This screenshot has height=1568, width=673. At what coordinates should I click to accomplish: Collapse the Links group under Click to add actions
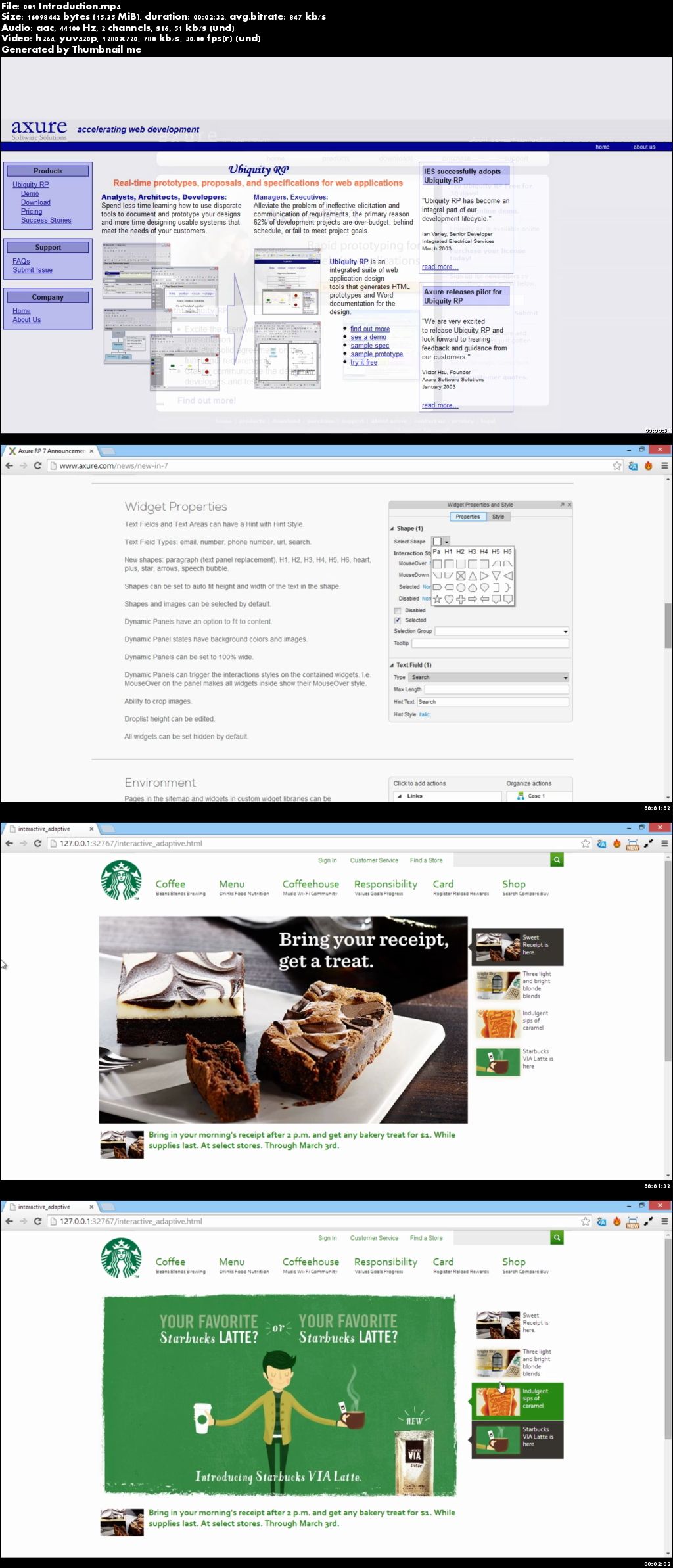(x=399, y=796)
